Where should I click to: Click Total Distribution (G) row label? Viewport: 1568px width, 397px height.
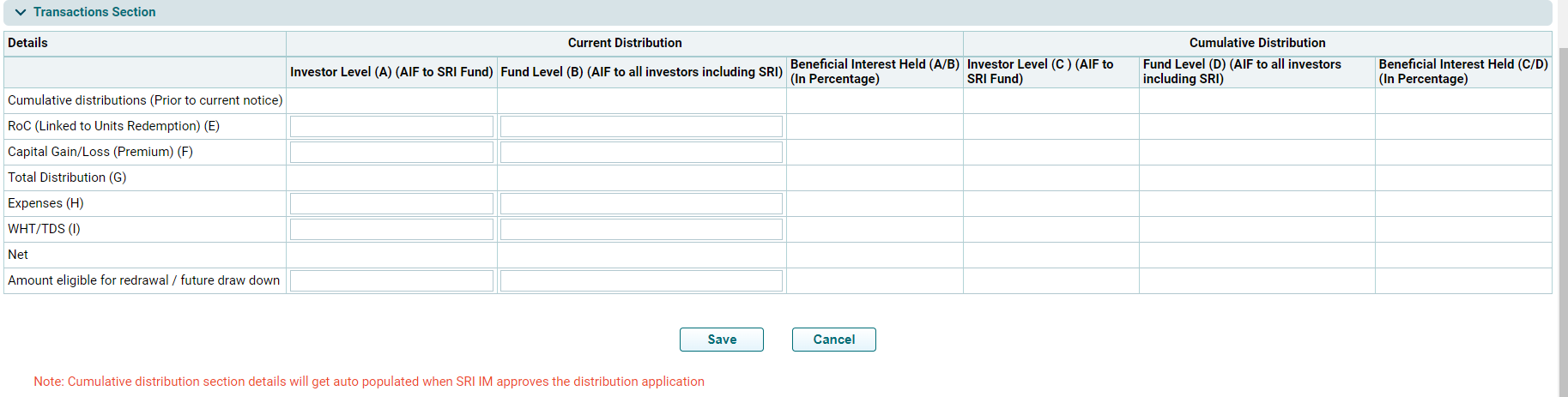67,177
